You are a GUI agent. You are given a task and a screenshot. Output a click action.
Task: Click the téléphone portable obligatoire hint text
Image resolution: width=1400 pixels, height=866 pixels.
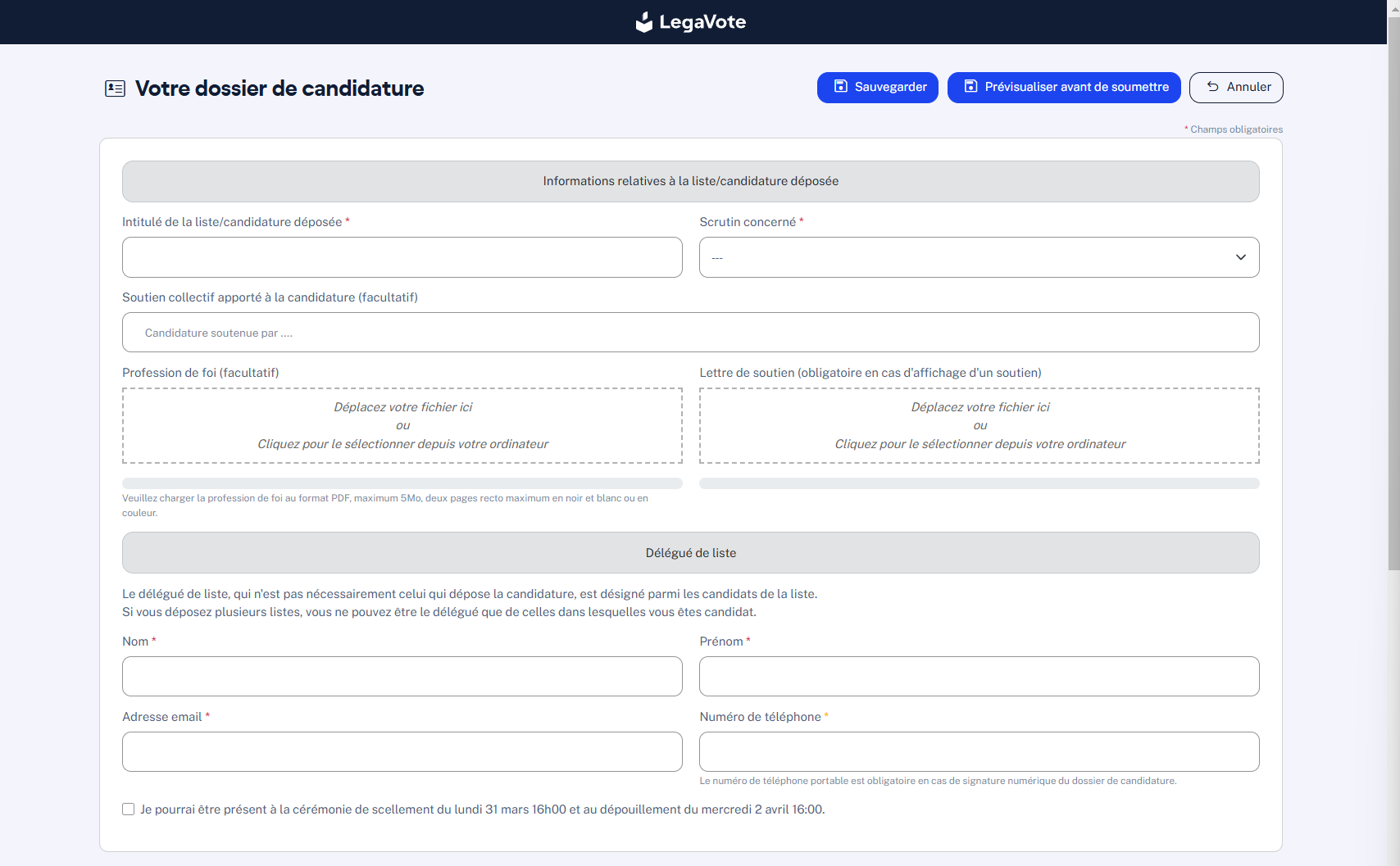pyautogui.click(x=938, y=781)
